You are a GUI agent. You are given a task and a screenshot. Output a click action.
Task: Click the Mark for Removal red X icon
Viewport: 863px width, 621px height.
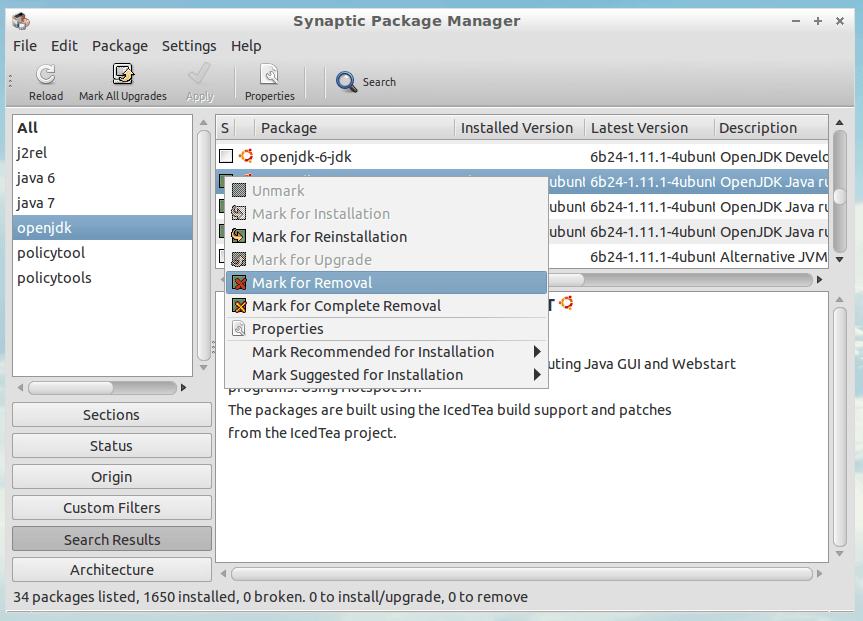coord(239,283)
